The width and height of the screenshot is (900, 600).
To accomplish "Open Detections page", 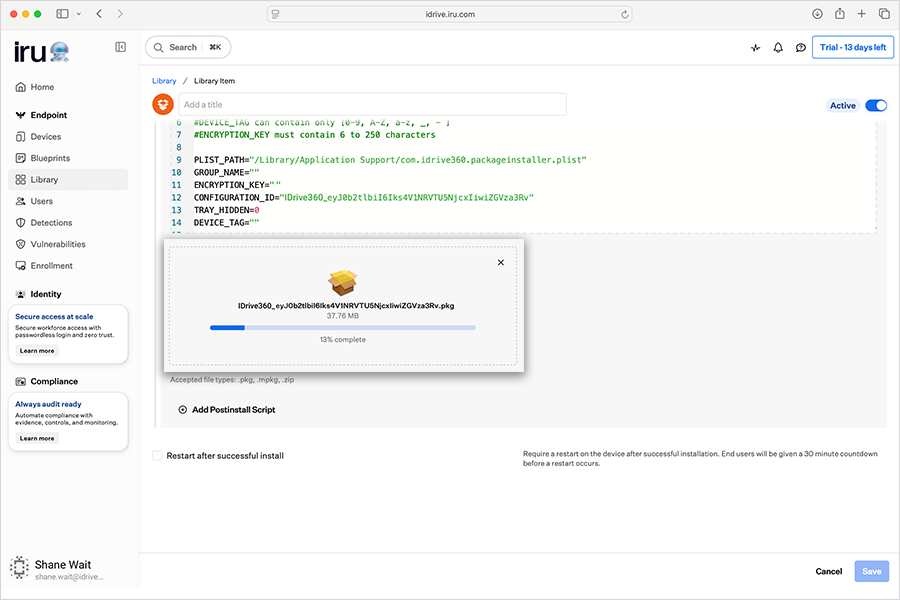I will pyautogui.click(x=68, y=223).
